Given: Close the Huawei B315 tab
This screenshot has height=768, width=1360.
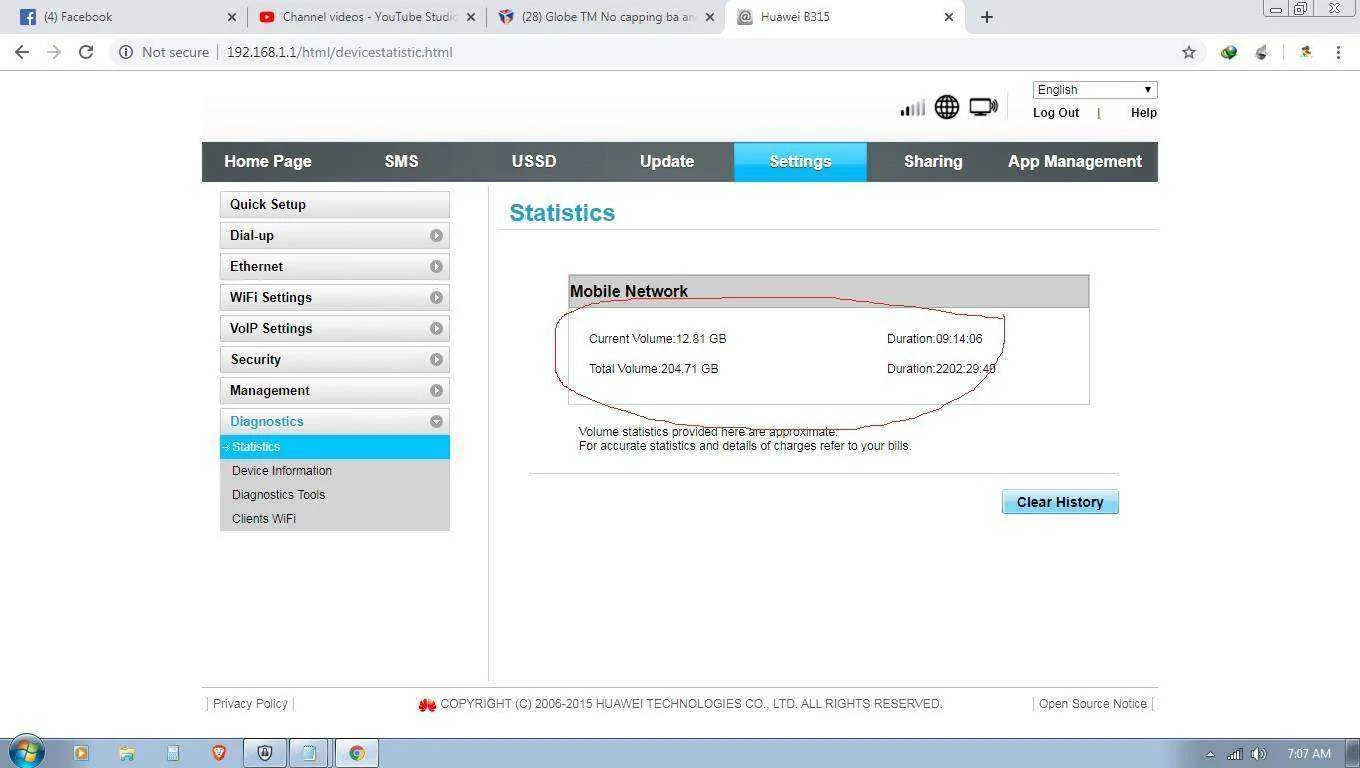Looking at the screenshot, I should pyautogui.click(x=949, y=17).
